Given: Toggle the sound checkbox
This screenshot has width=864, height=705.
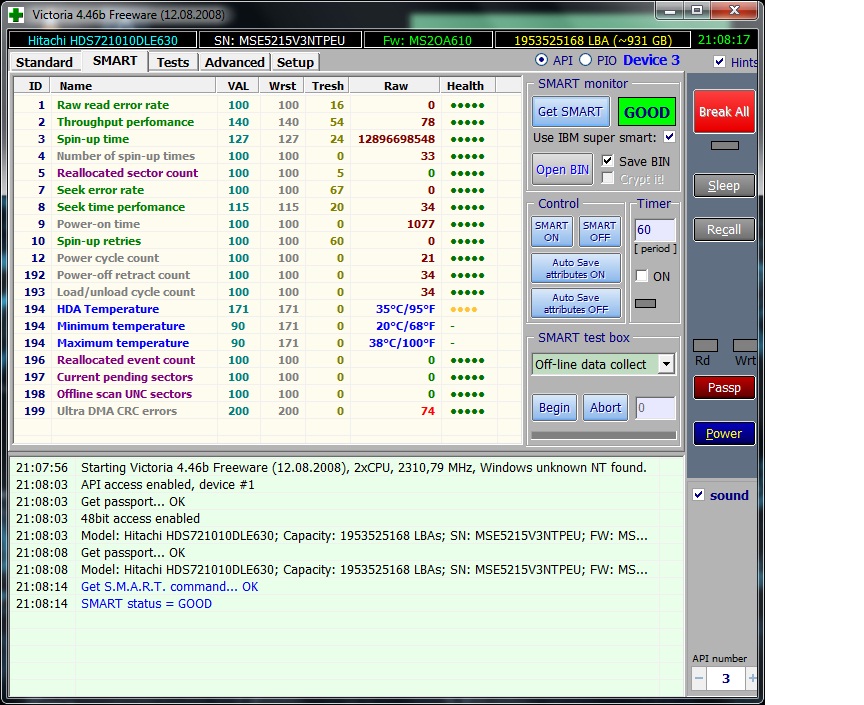Looking at the screenshot, I should click(x=699, y=495).
